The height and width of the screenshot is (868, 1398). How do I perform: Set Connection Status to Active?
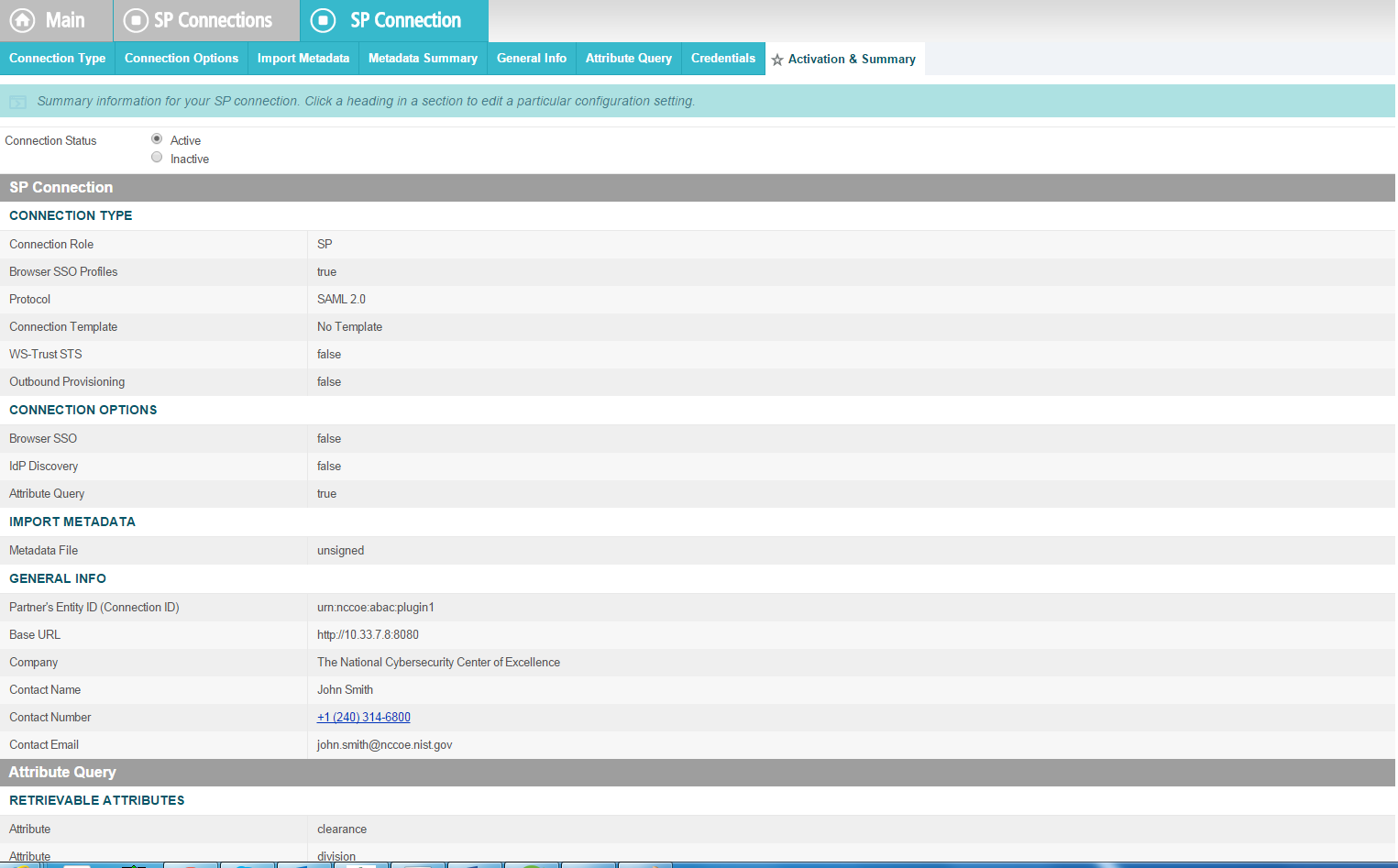coord(157,139)
